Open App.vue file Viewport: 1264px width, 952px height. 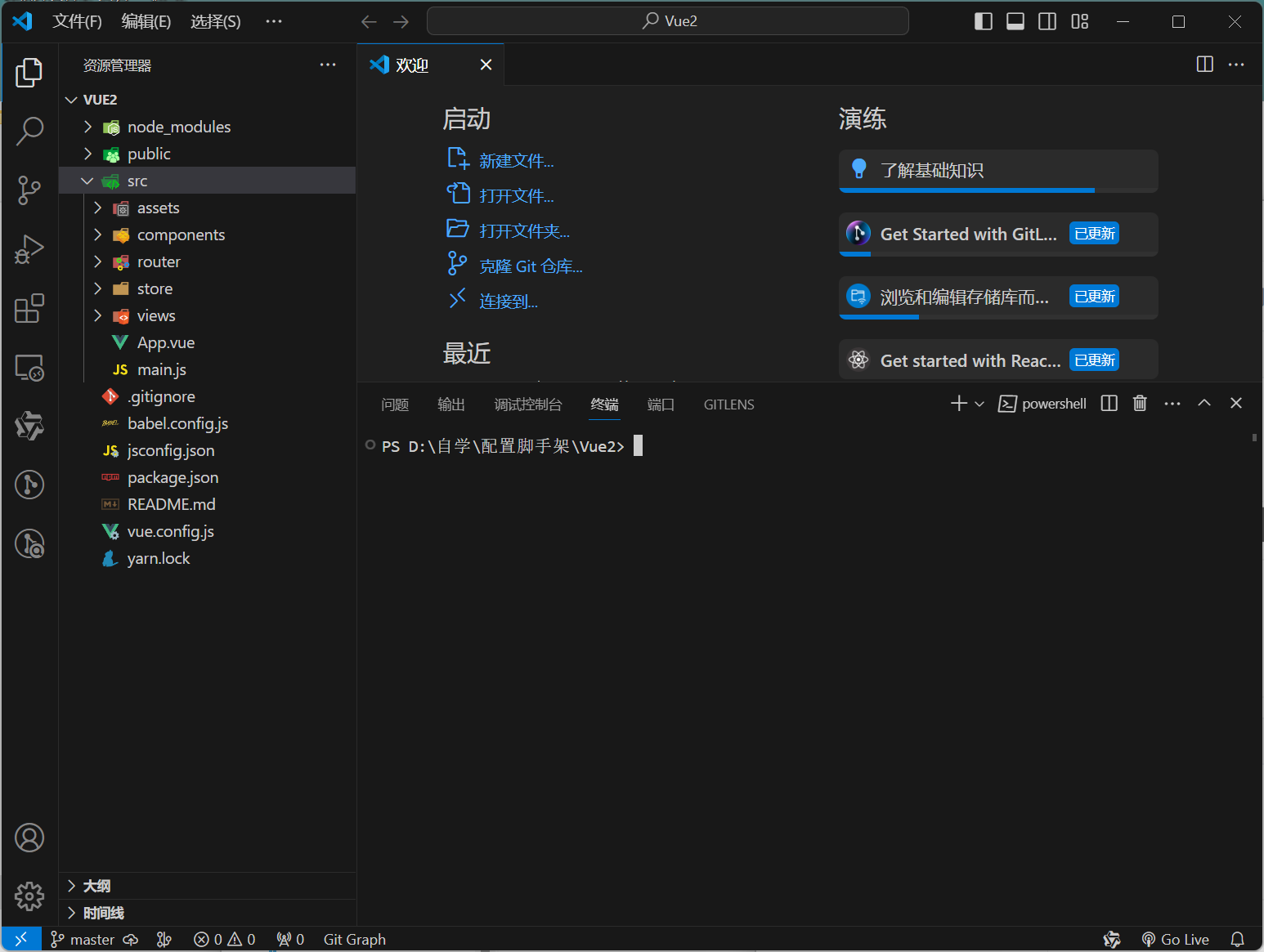pos(208,342)
